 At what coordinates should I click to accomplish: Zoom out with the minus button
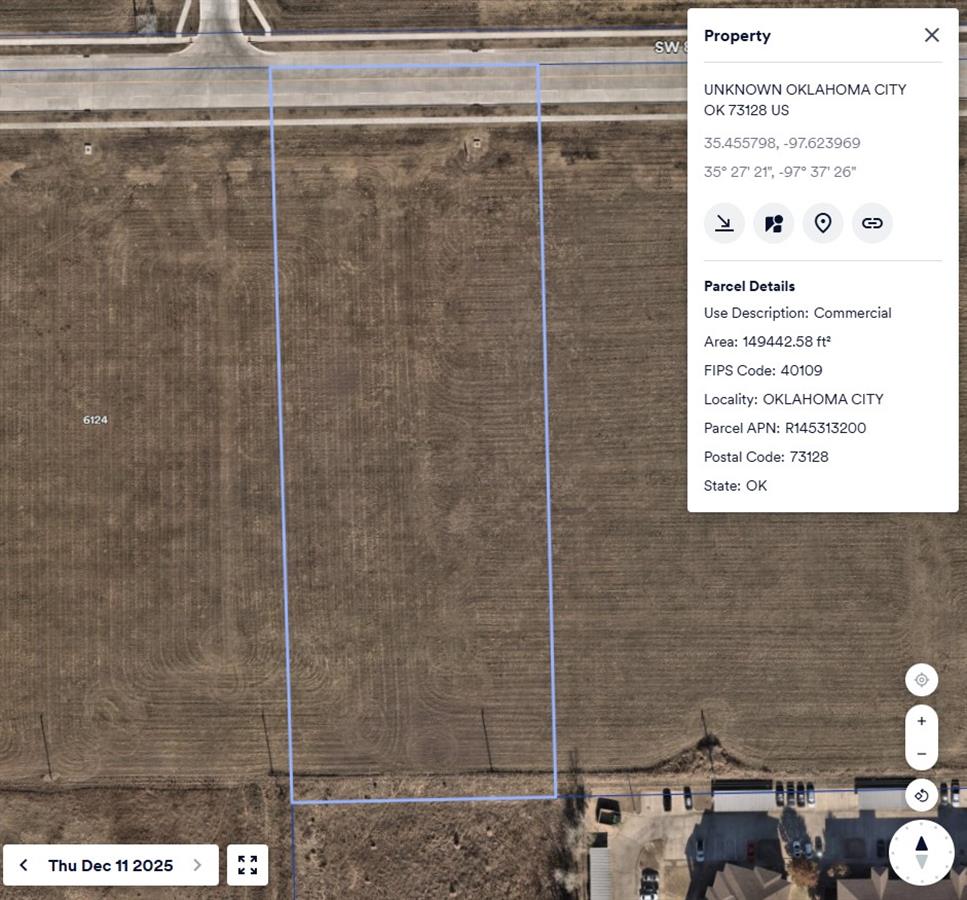[921, 754]
